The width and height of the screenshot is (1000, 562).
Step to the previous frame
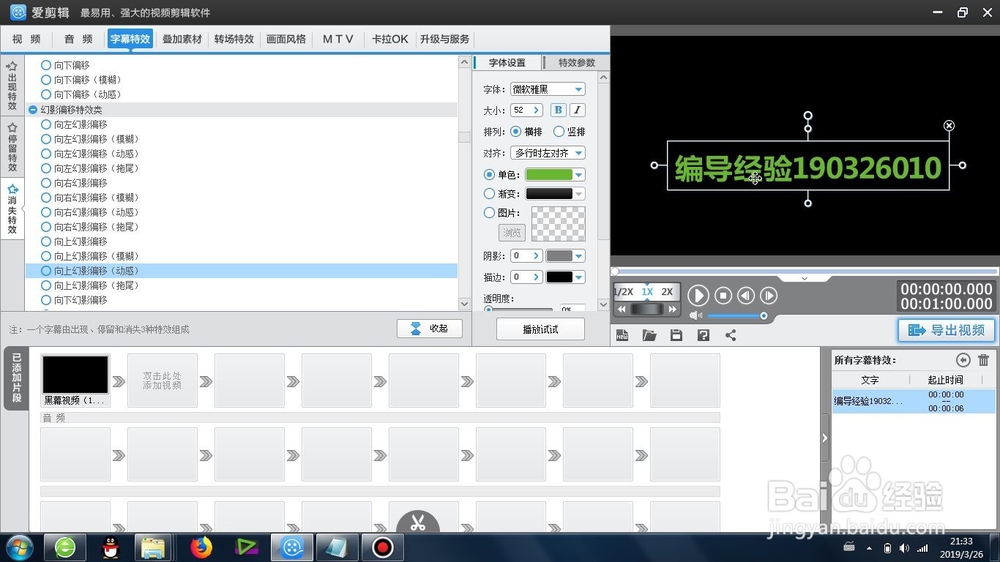[746, 295]
